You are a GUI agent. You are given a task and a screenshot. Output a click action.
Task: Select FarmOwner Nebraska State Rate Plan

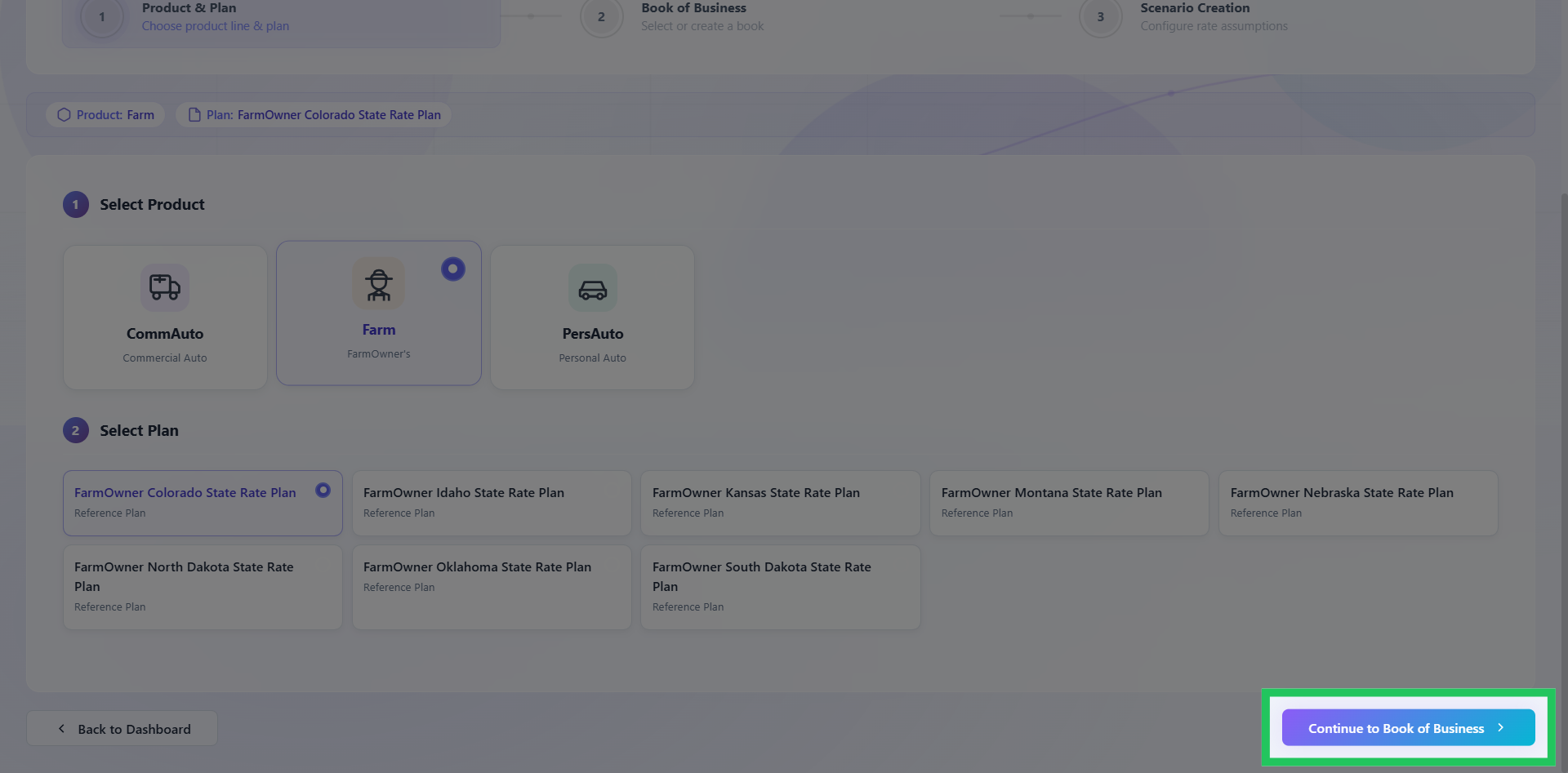(1358, 503)
